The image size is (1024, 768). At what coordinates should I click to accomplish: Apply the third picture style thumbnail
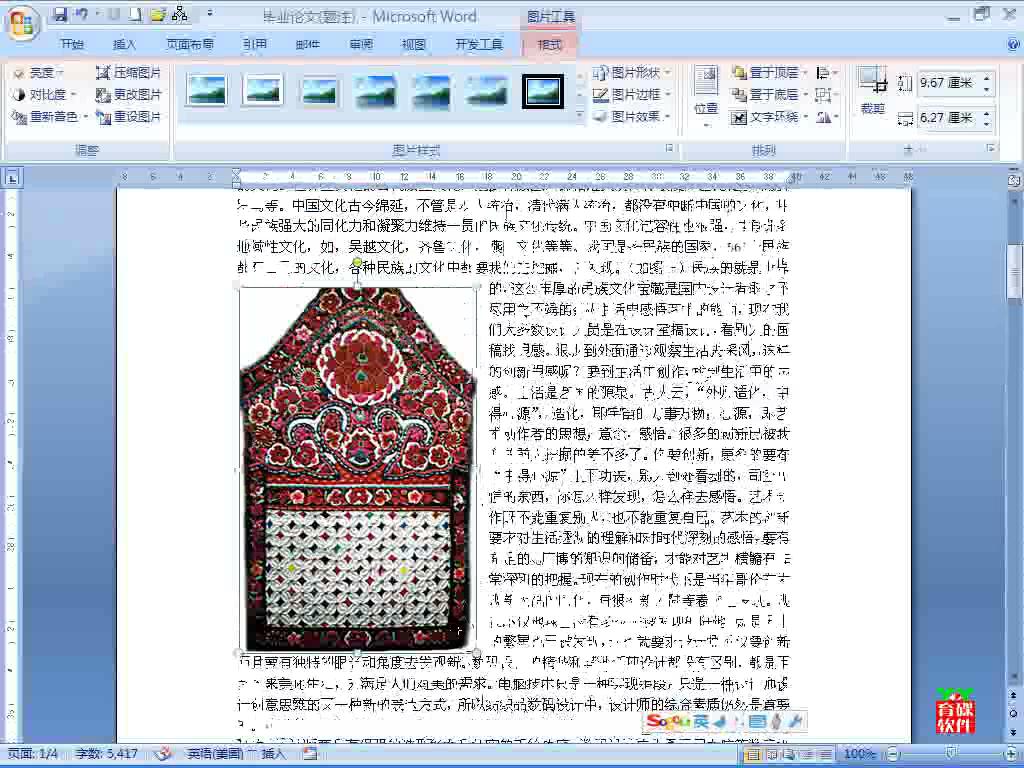click(x=319, y=91)
